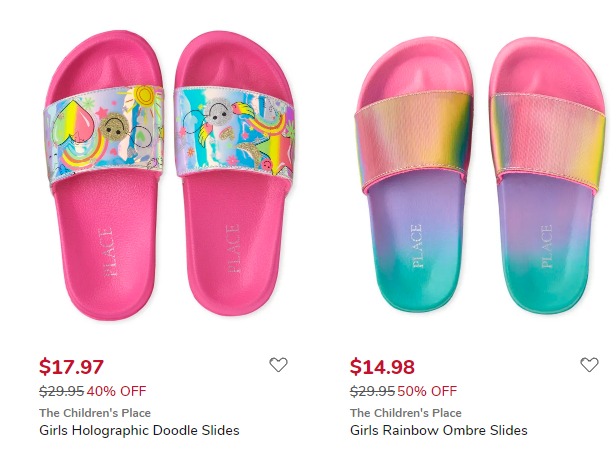Click the crossed-out $29.95 price under Ombre Slides
Screen dimensions: 616x450
pyautogui.click(x=372, y=391)
